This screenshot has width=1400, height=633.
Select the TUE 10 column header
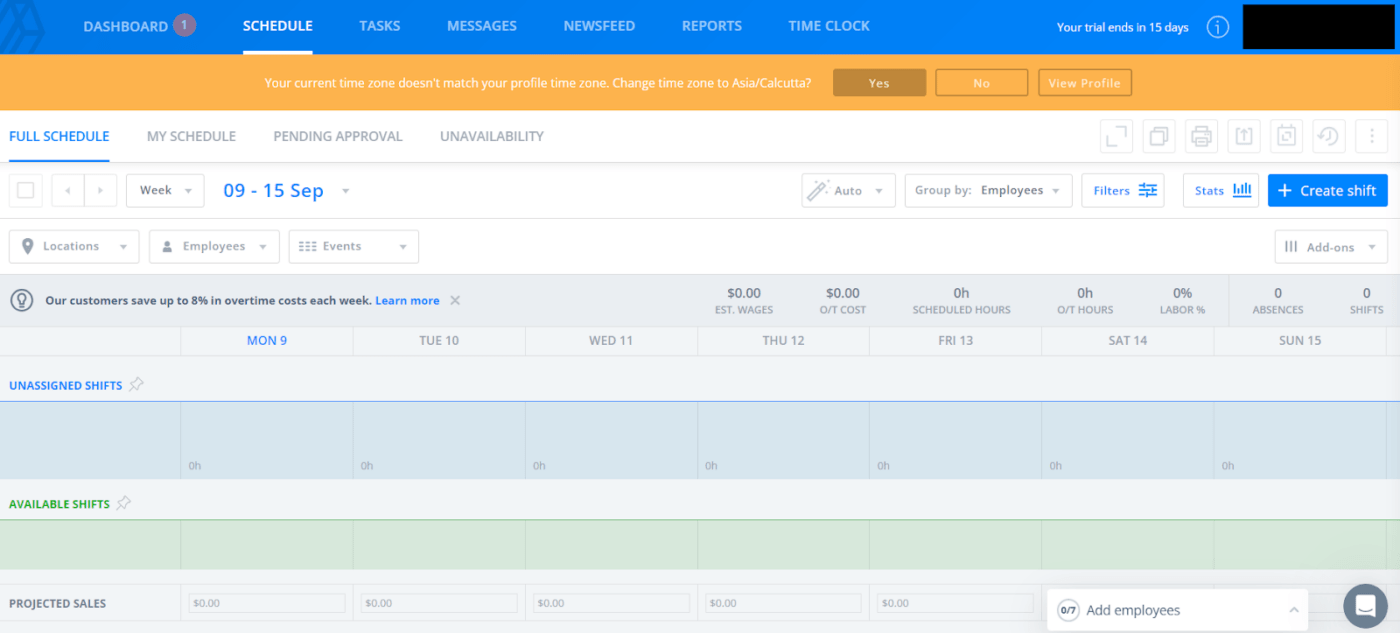click(439, 340)
